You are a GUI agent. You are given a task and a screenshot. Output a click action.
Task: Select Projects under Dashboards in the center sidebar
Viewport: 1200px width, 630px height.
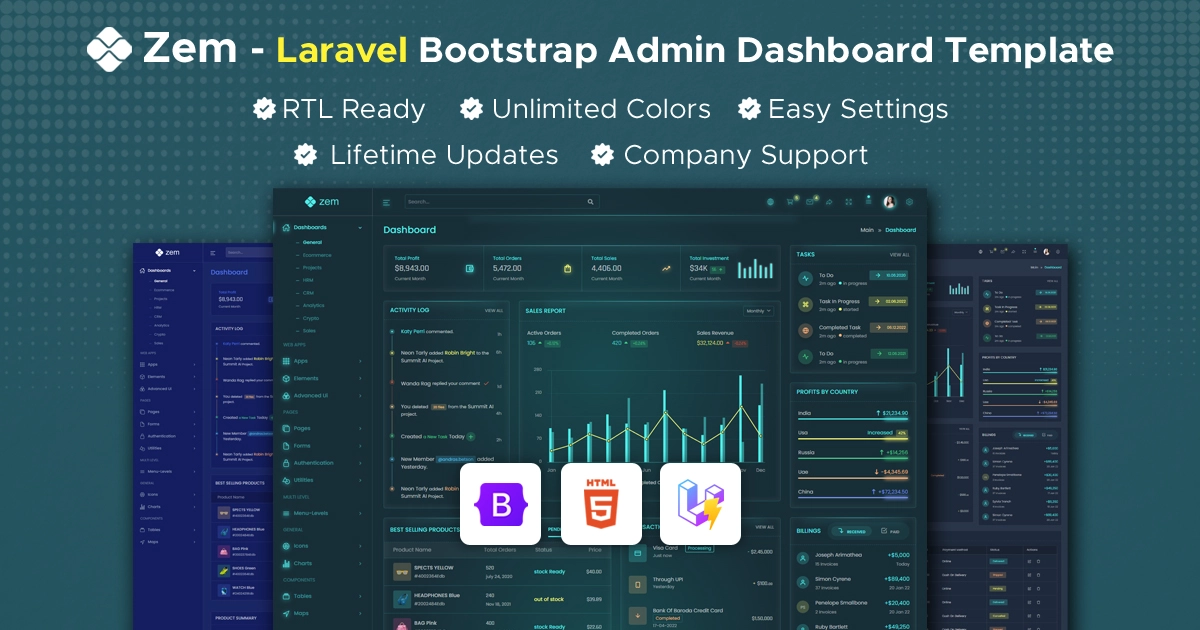[312, 268]
